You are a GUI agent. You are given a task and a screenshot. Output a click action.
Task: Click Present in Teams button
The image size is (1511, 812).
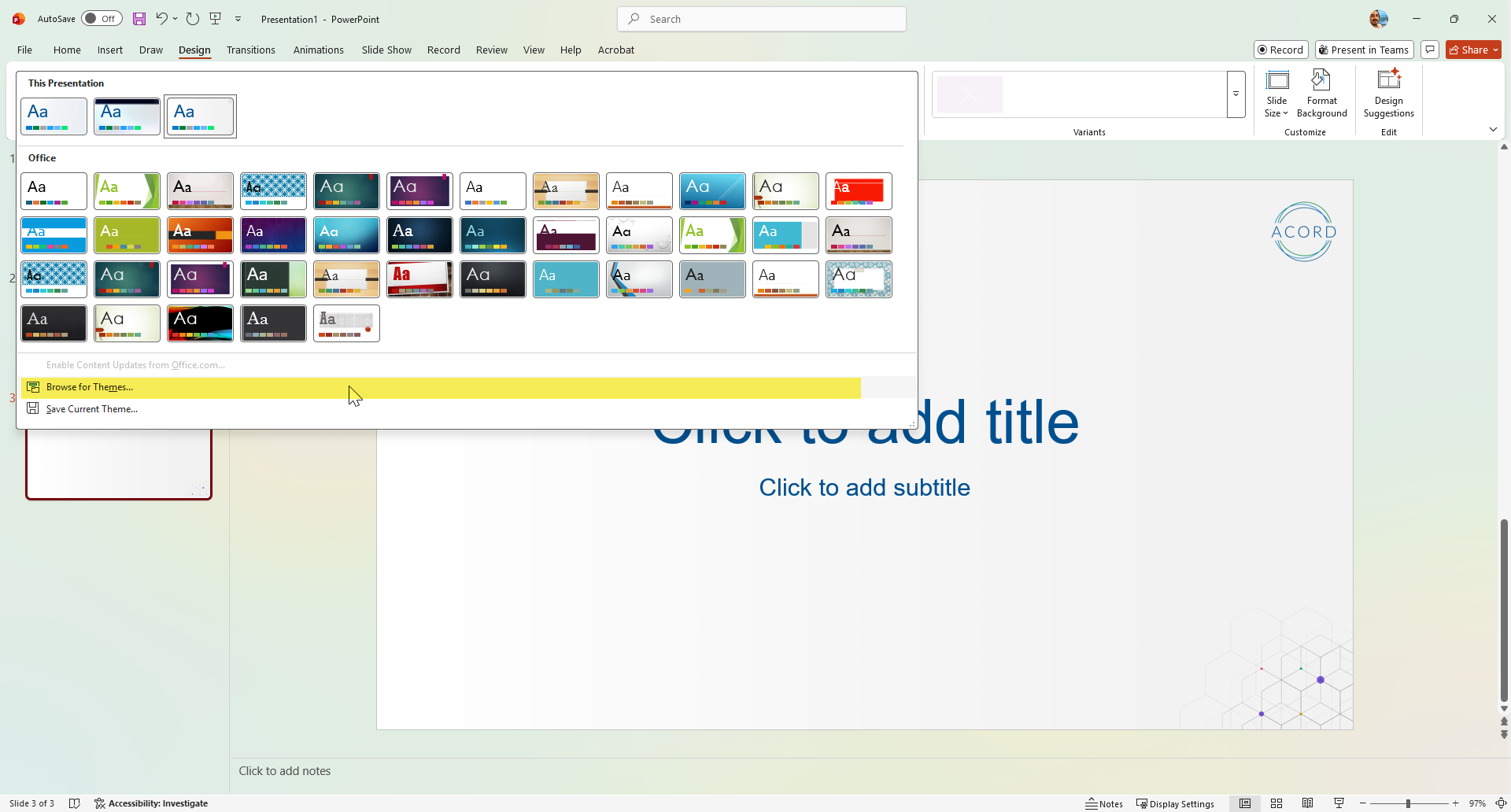click(x=1364, y=50)
